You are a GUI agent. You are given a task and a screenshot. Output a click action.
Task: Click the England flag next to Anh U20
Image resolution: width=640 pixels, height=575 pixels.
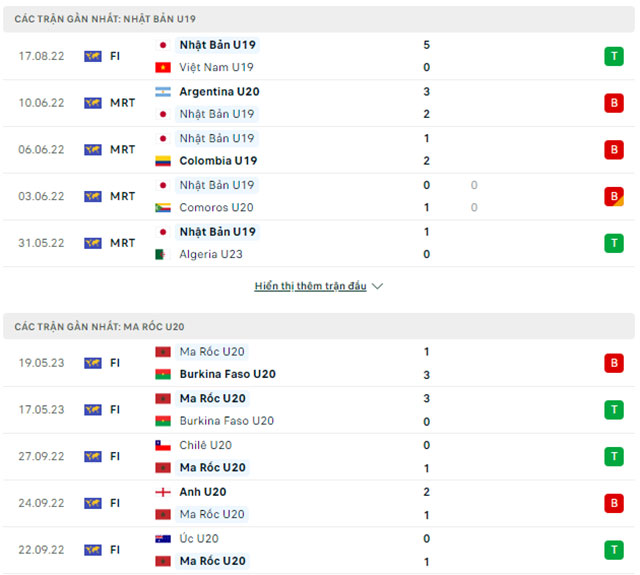click(162, 492)
